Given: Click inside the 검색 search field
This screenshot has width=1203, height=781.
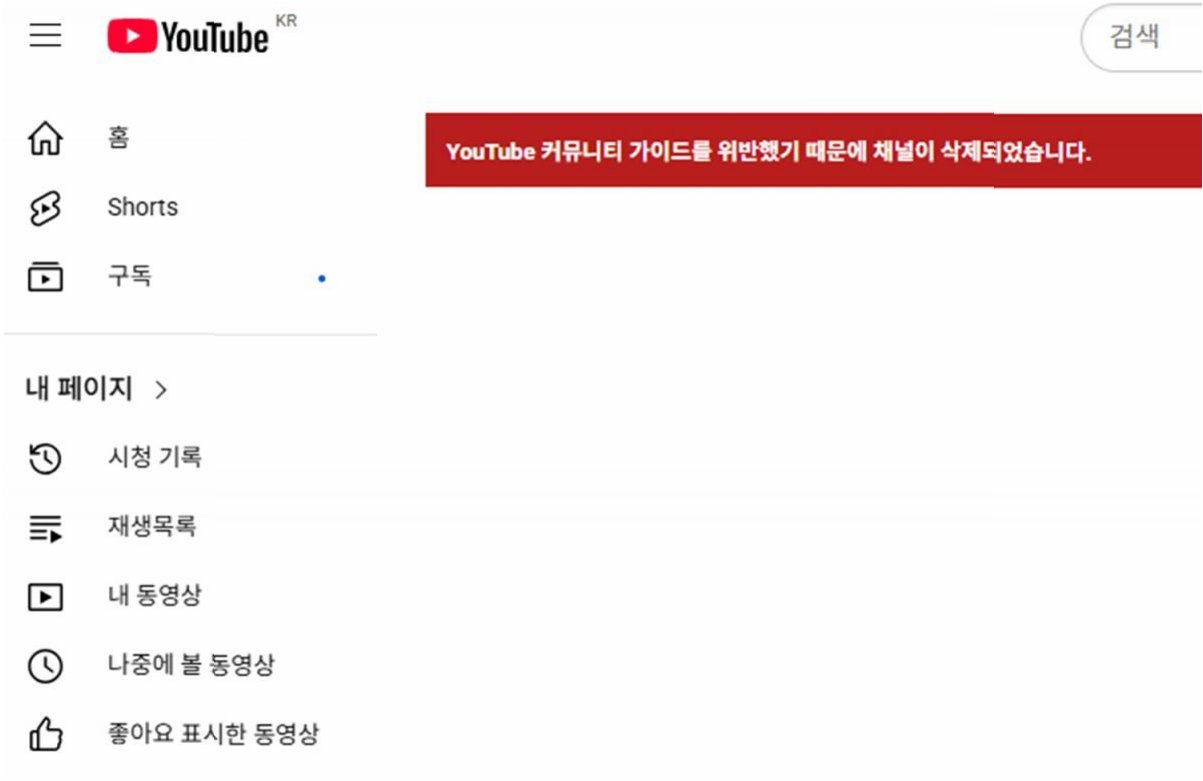Looking at the screenshot, I should pyautogui.click(x=1141, y=38).
